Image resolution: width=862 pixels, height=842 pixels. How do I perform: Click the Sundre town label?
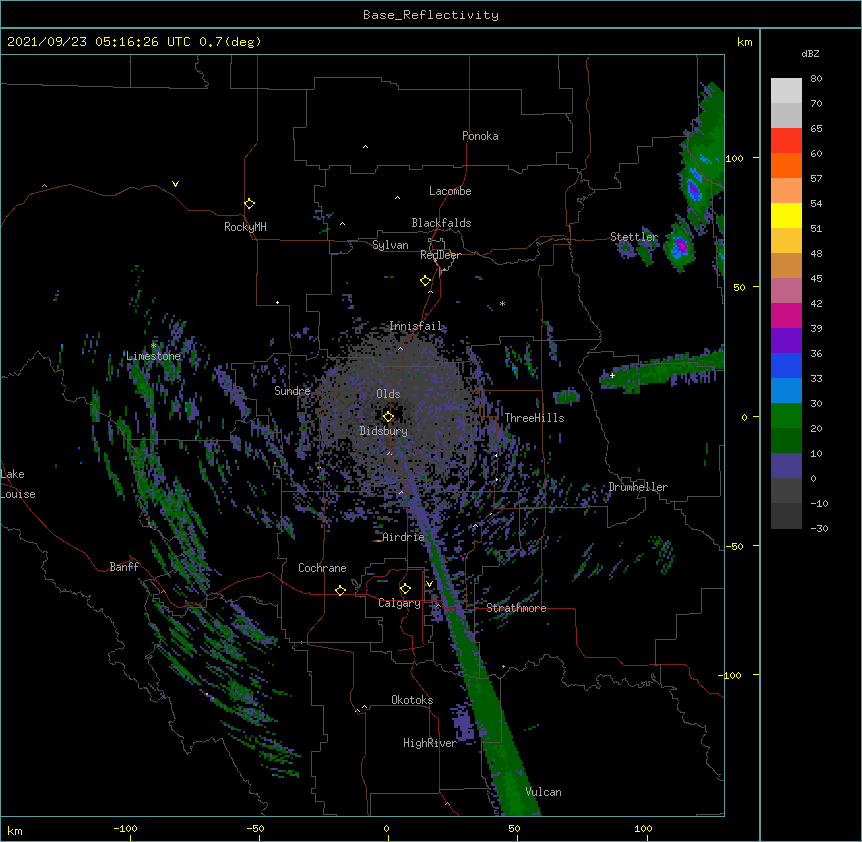coord(292,391)
